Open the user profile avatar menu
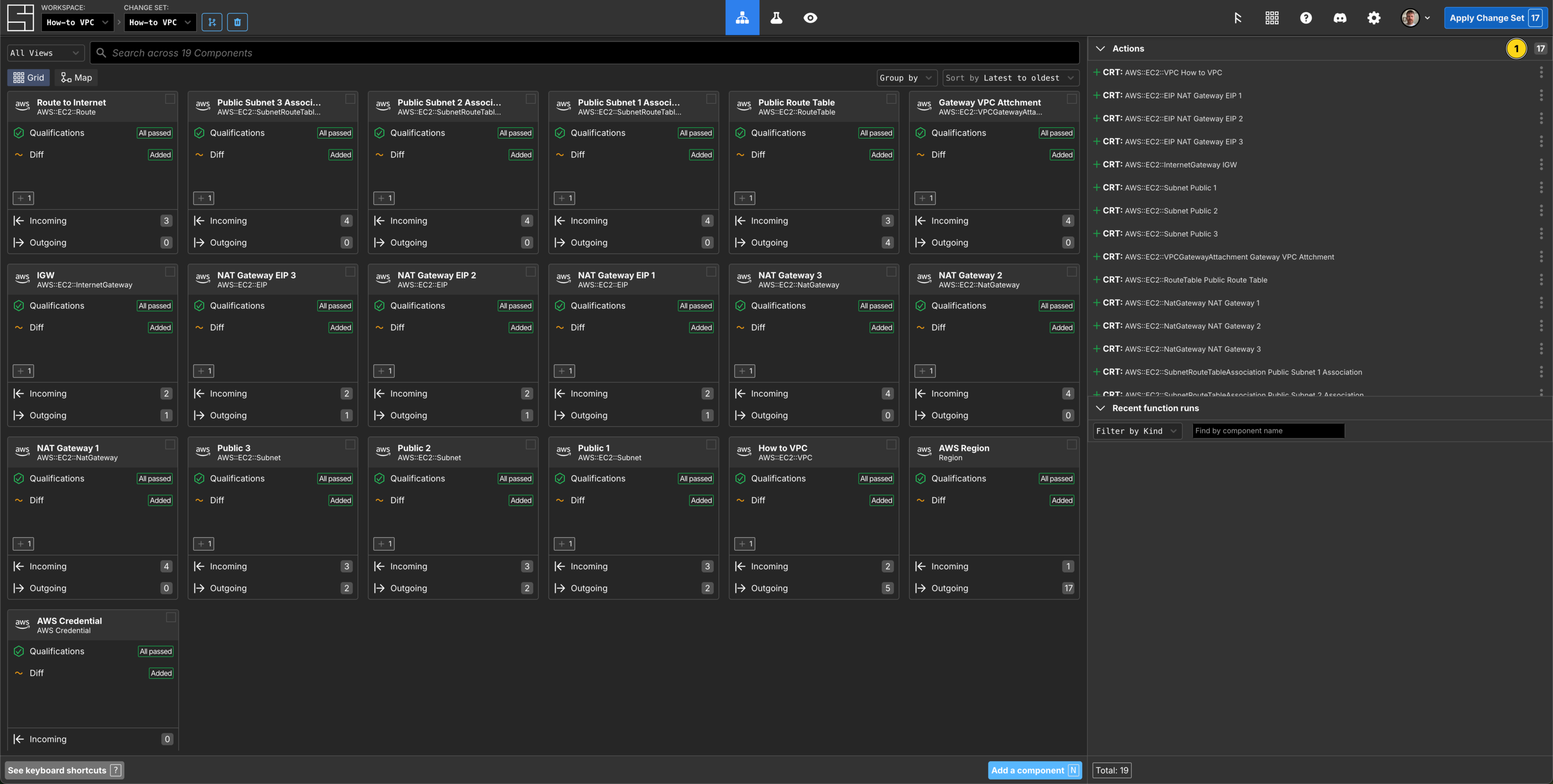 point(1415,18)
